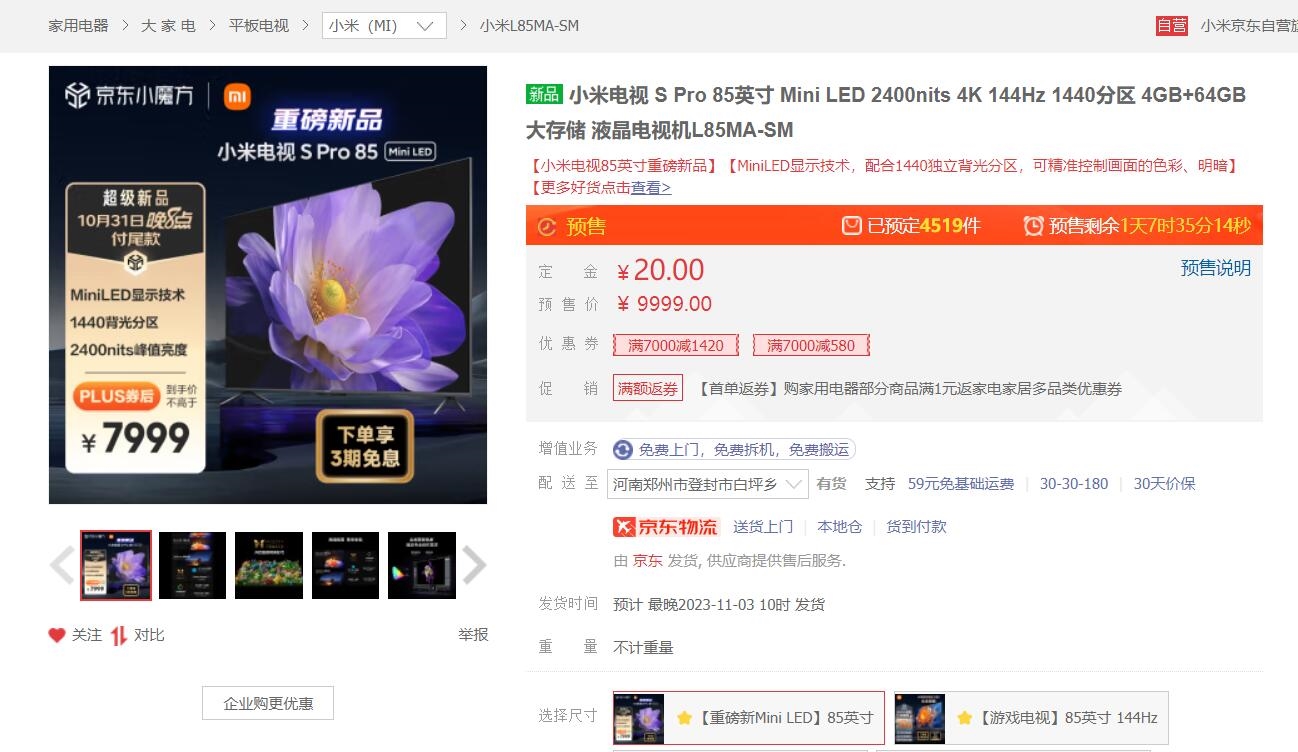This screenshot has width=1298, height=752.
Task: Claim the 满7000减580 coupon
Action: [x=811, y=345]
